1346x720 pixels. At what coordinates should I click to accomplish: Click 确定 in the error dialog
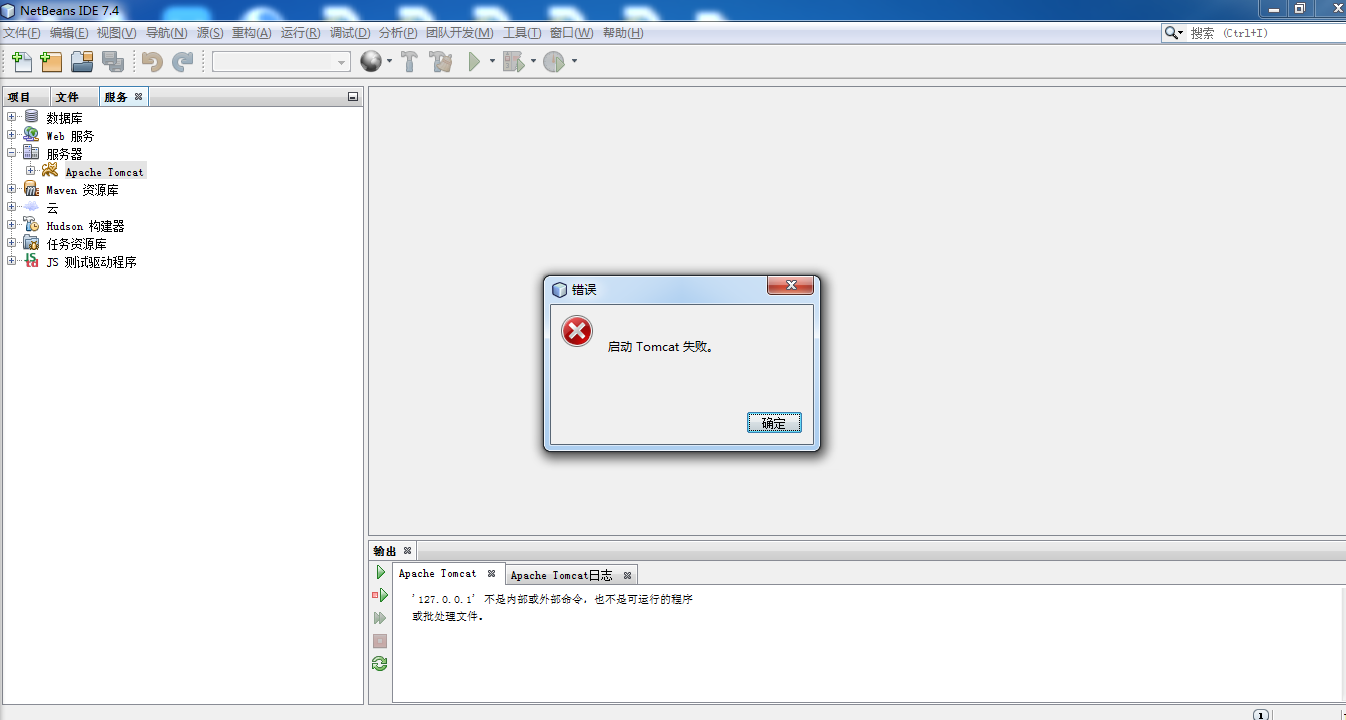tap(774, 423)
